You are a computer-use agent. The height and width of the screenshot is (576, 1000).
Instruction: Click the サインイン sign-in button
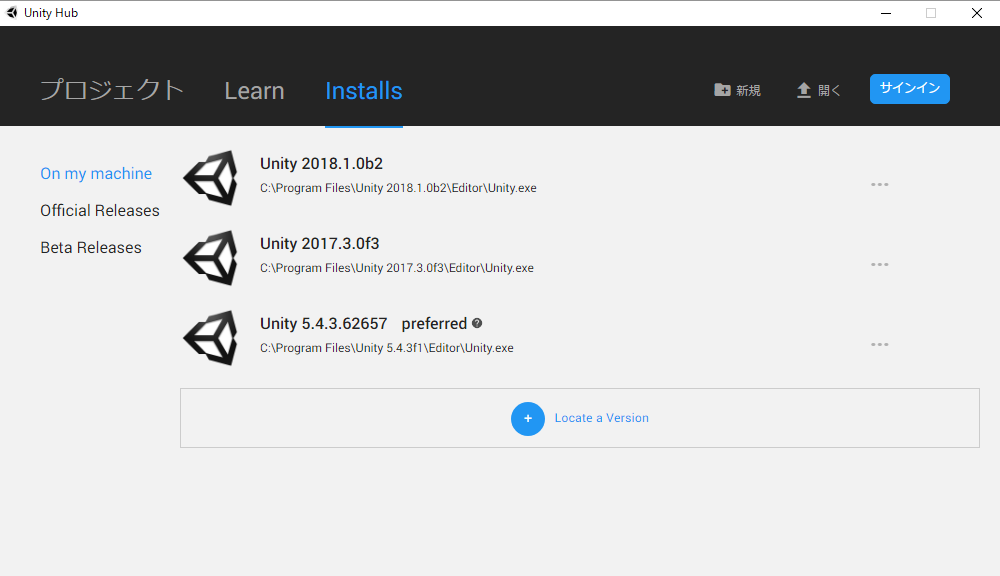pos(909,89)
